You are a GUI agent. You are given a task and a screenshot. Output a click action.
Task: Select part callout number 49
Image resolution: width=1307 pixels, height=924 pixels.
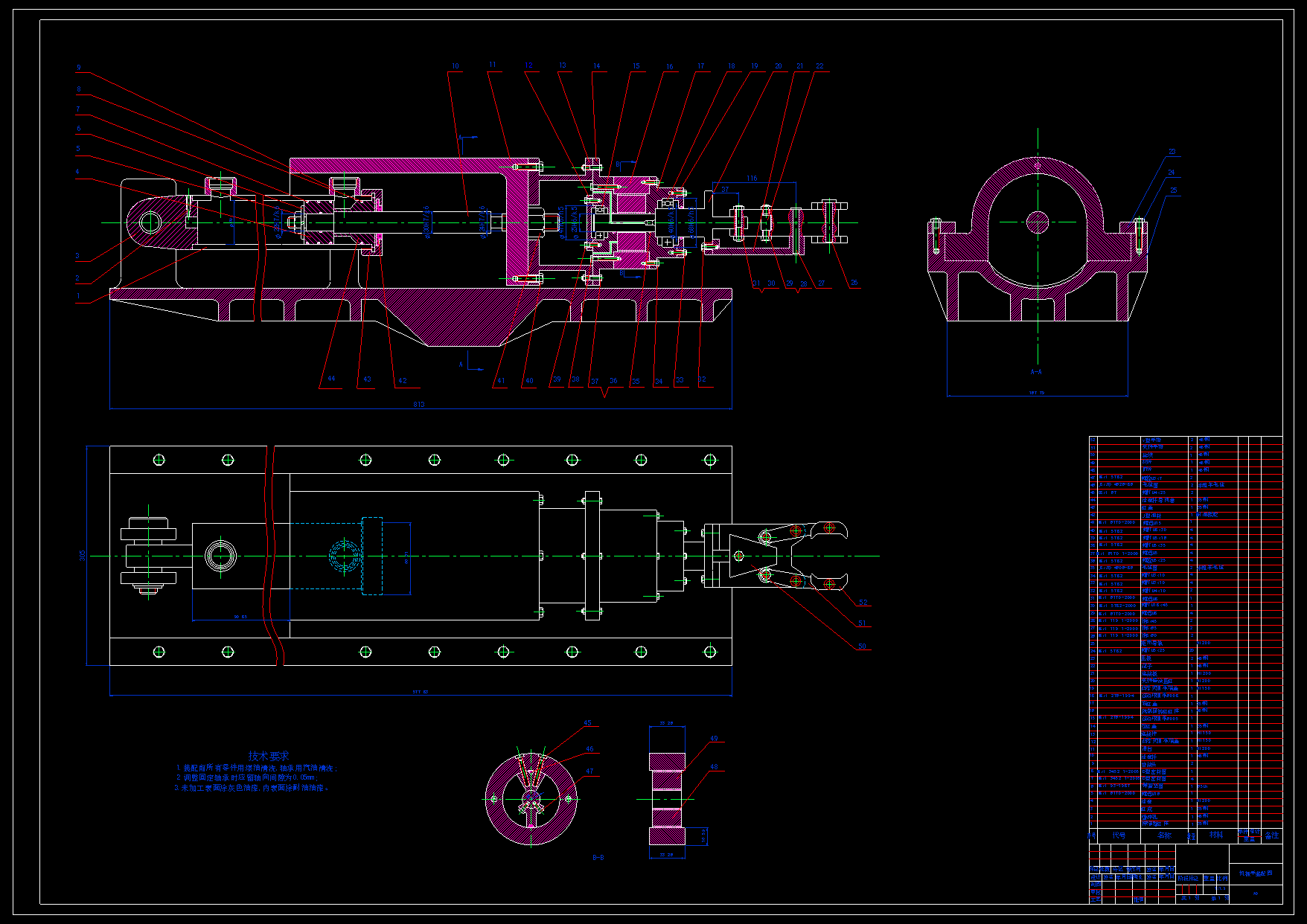714,739
